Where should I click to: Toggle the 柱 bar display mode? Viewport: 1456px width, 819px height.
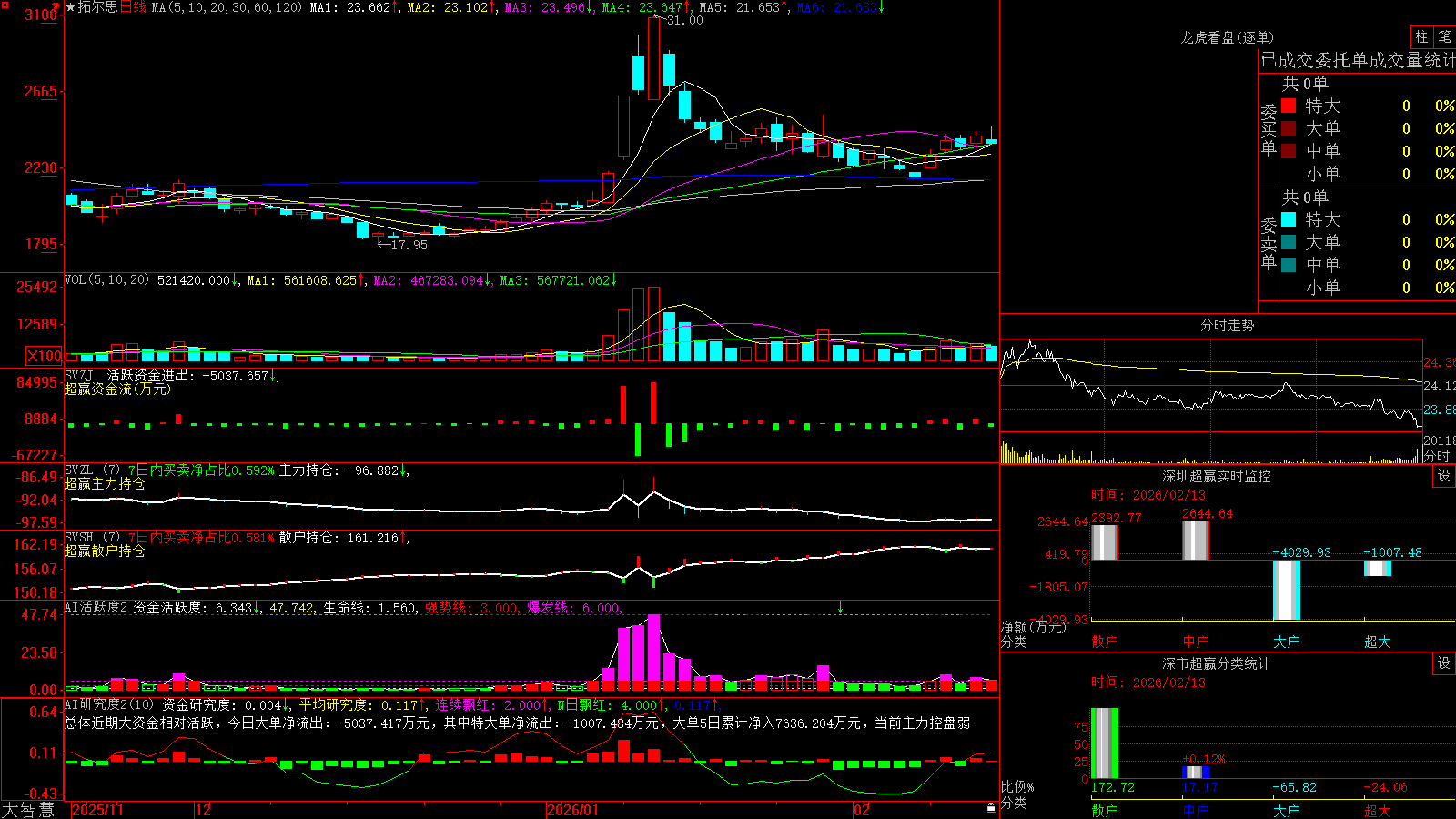[1421, 37]
